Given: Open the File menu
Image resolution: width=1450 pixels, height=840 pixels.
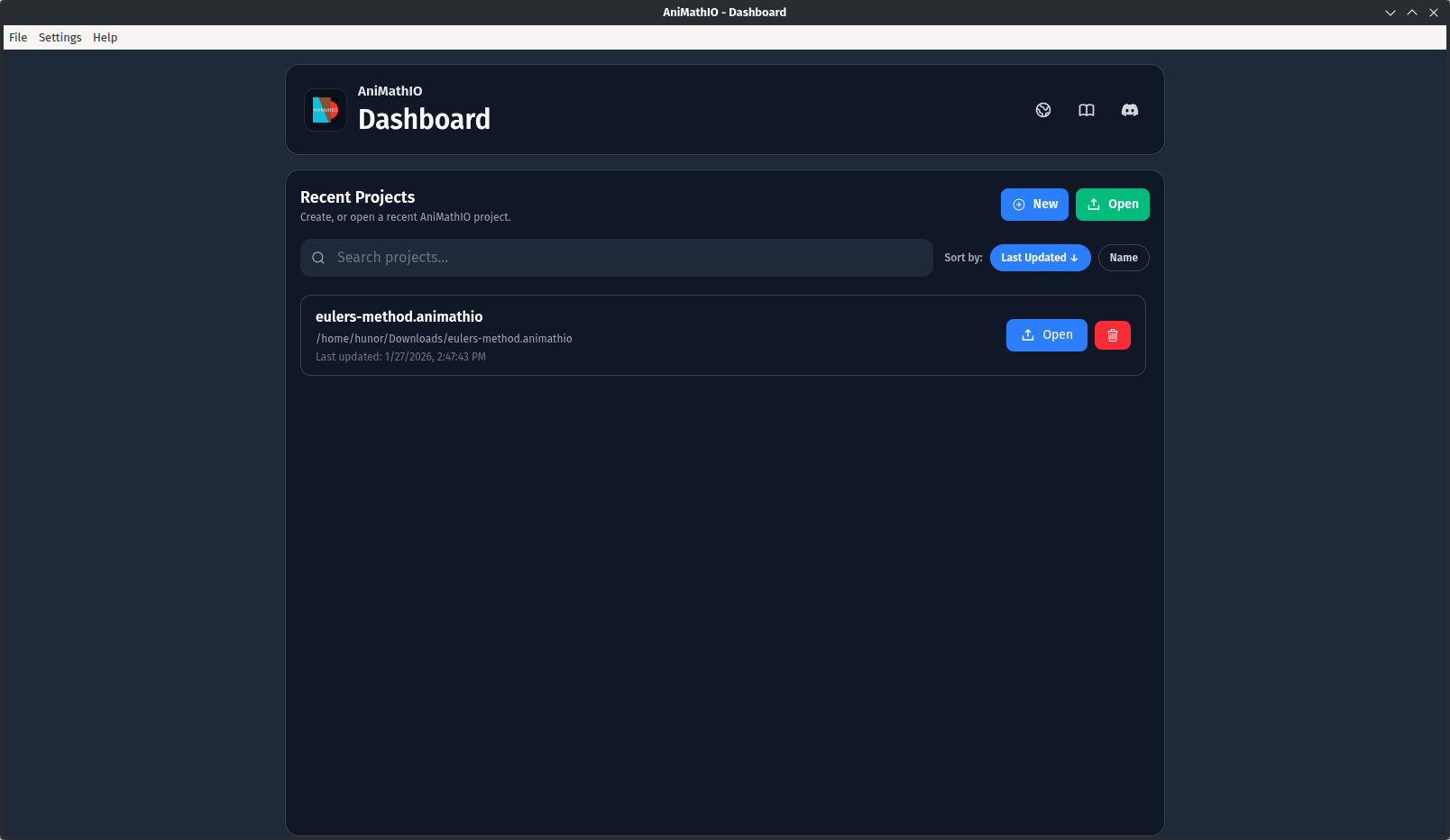Looking at the screenshot, I should point(18,37).
